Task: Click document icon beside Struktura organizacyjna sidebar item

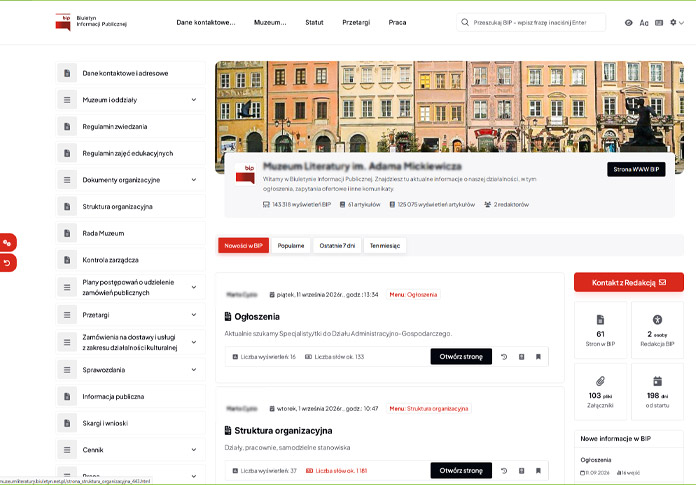Action: coord(67,206)
